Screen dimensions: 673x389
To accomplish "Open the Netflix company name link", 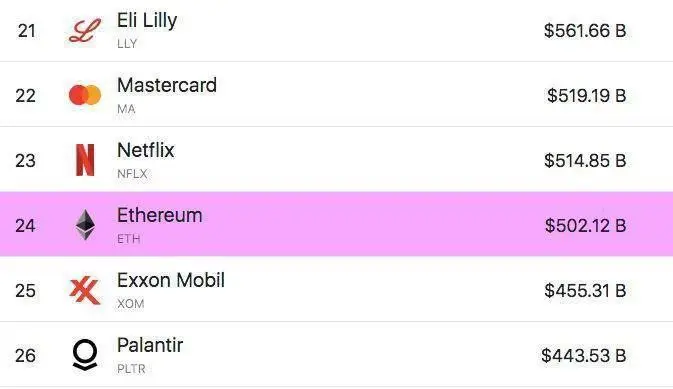I will coord(146,150).
